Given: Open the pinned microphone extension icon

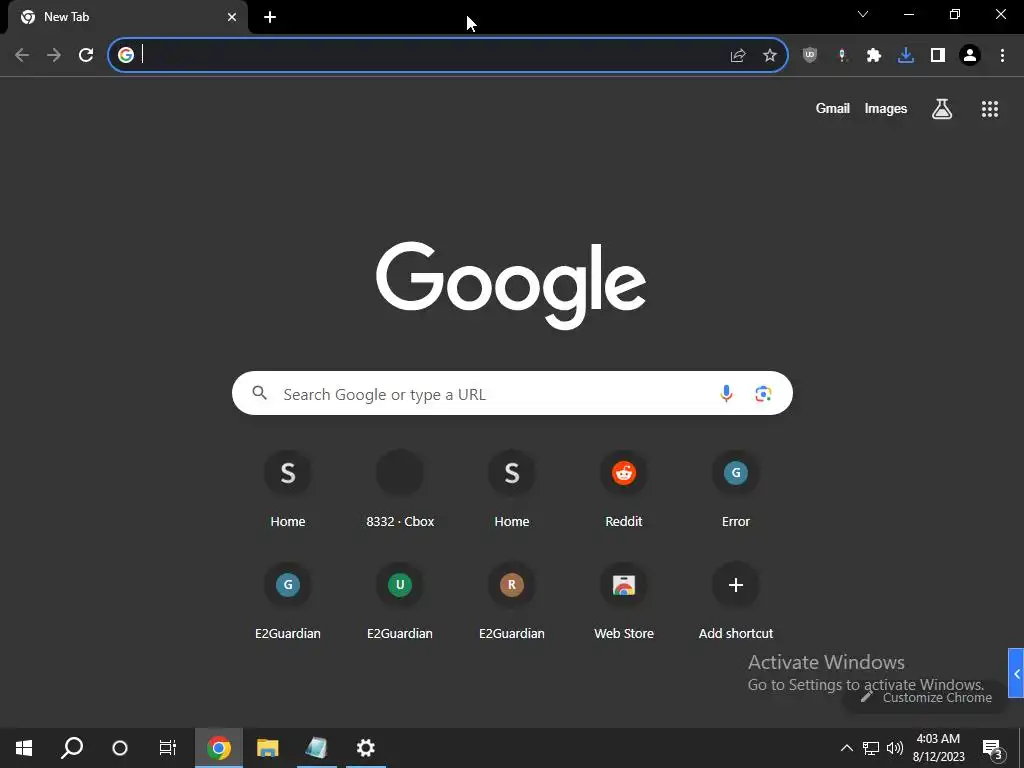Looking at the screenshot, I should pos(842,55).
